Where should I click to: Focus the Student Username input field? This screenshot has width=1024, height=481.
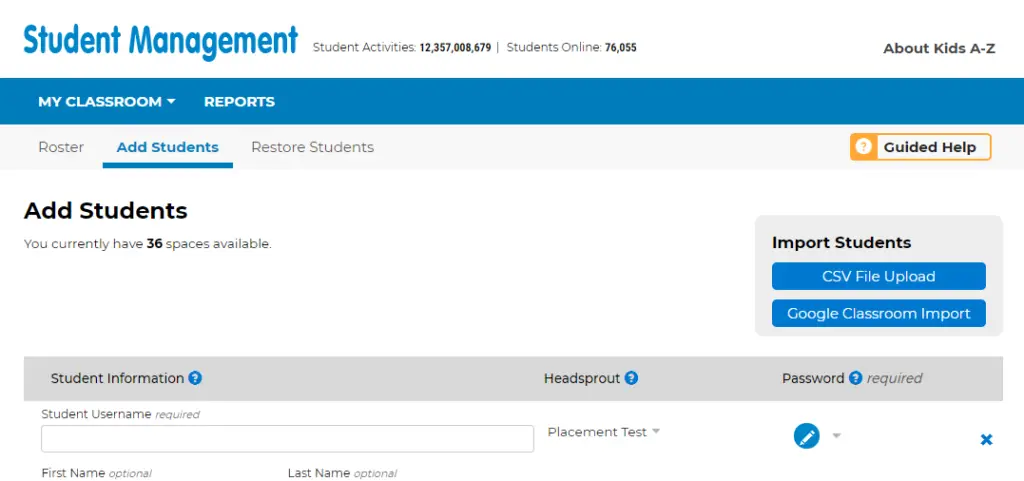[287, 439]
